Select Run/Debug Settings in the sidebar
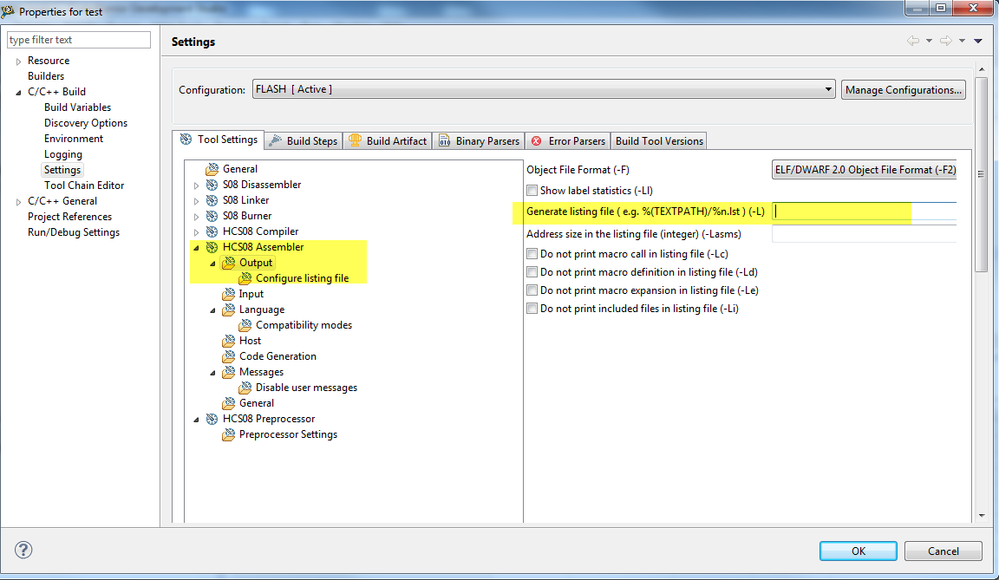 tap(73, 232)
